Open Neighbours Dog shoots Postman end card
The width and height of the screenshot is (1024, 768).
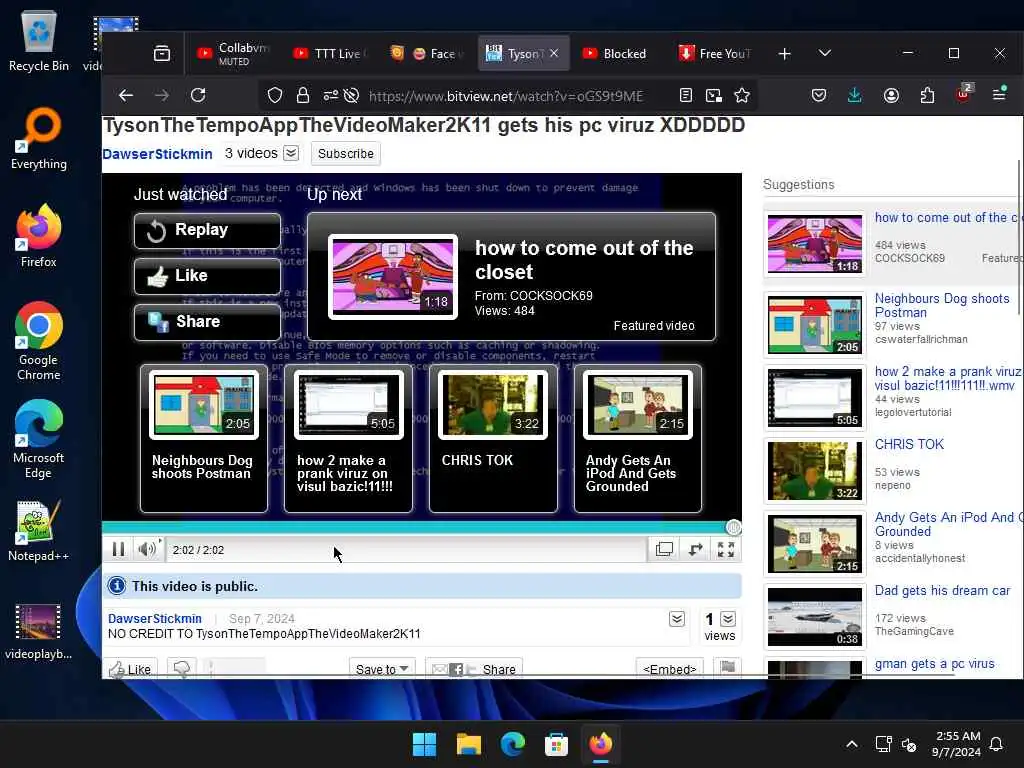coord(204,438)
